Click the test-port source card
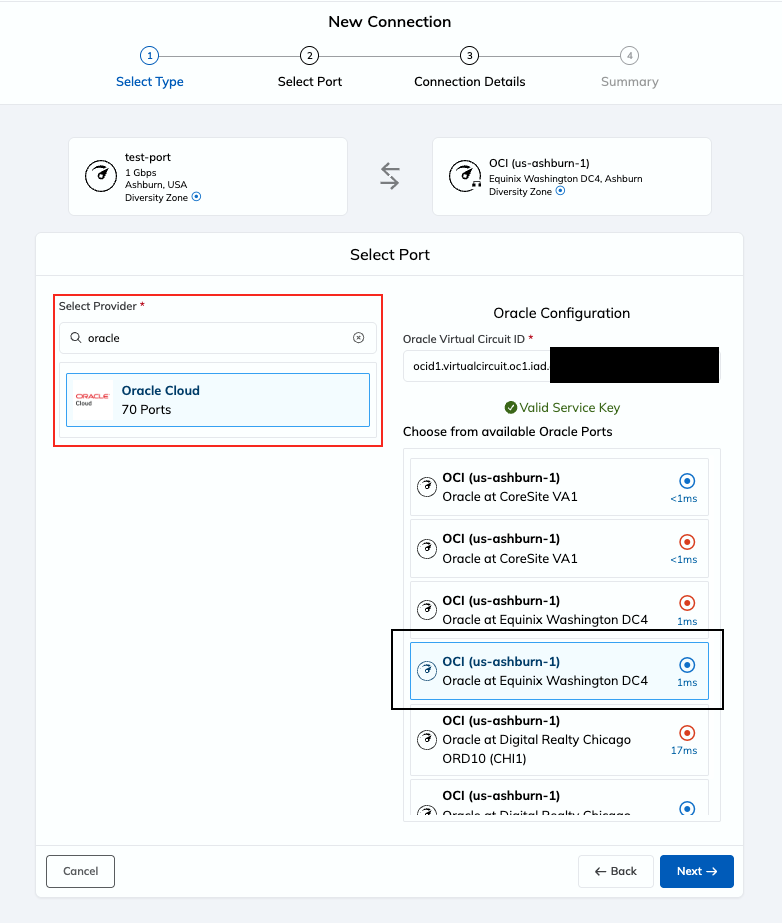This screenshot has height=923, width=782. point(208,177)
